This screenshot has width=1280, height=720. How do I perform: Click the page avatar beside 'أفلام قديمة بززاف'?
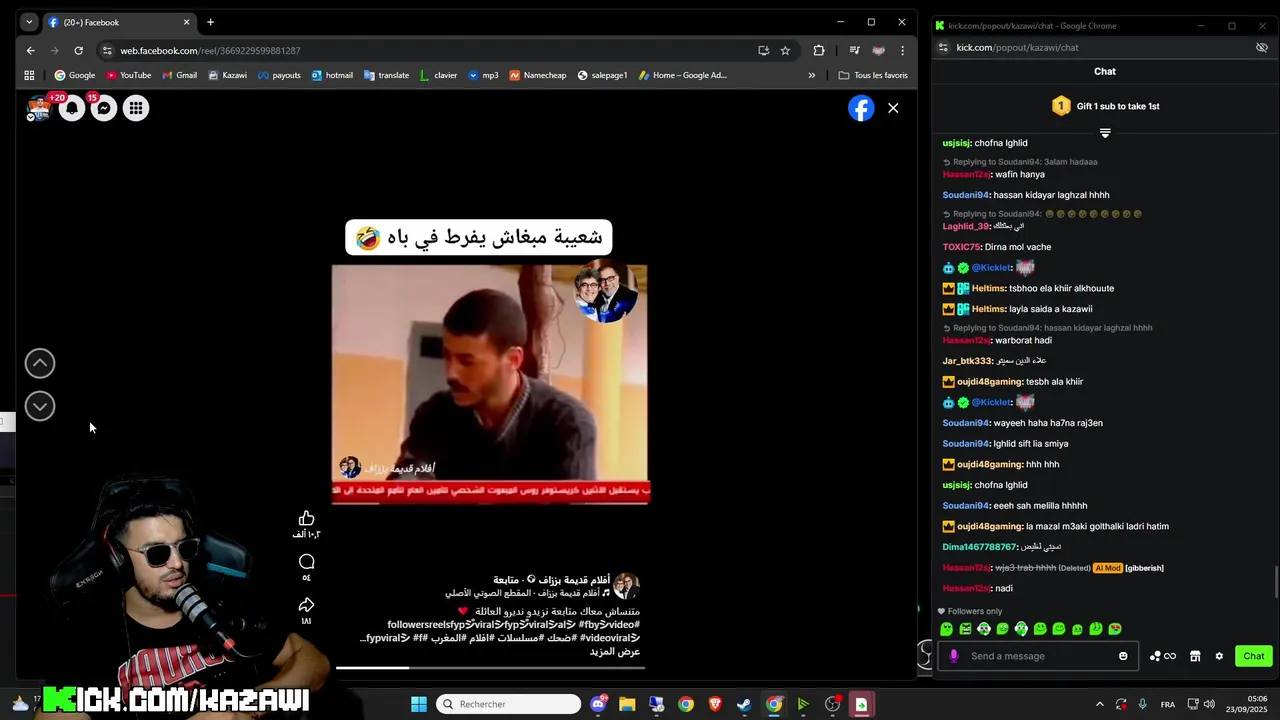pyautogui.click(x=626, y=586)
